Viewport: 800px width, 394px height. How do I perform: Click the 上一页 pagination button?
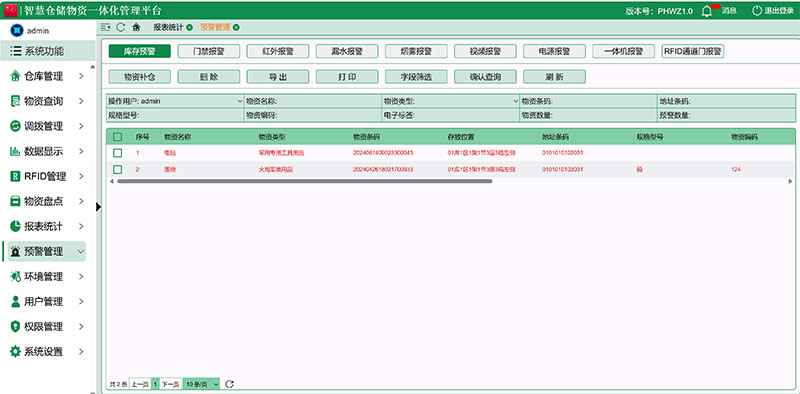click(140, 384)
